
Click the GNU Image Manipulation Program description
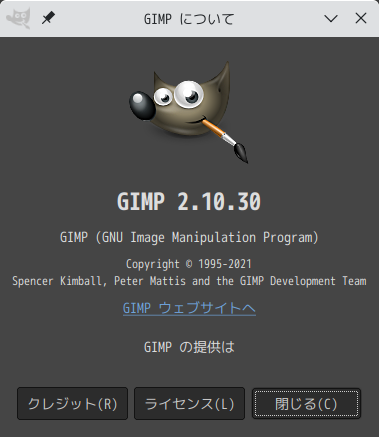point(189,238)
